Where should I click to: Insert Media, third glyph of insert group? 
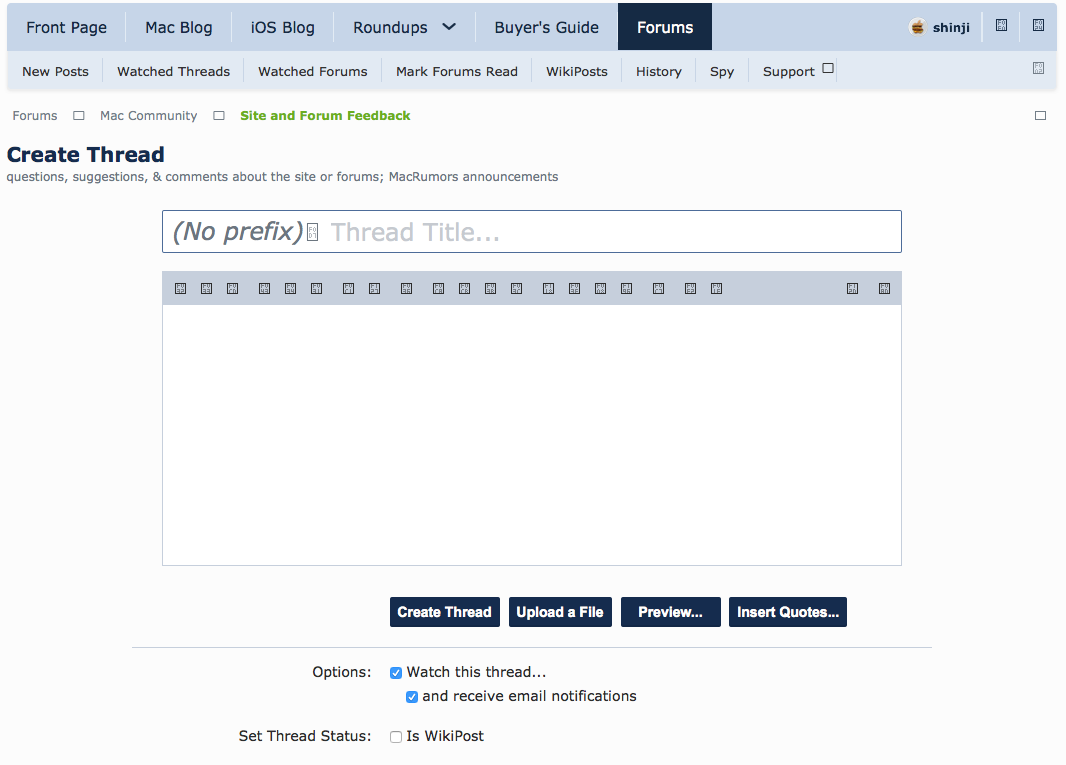(600, 288)
